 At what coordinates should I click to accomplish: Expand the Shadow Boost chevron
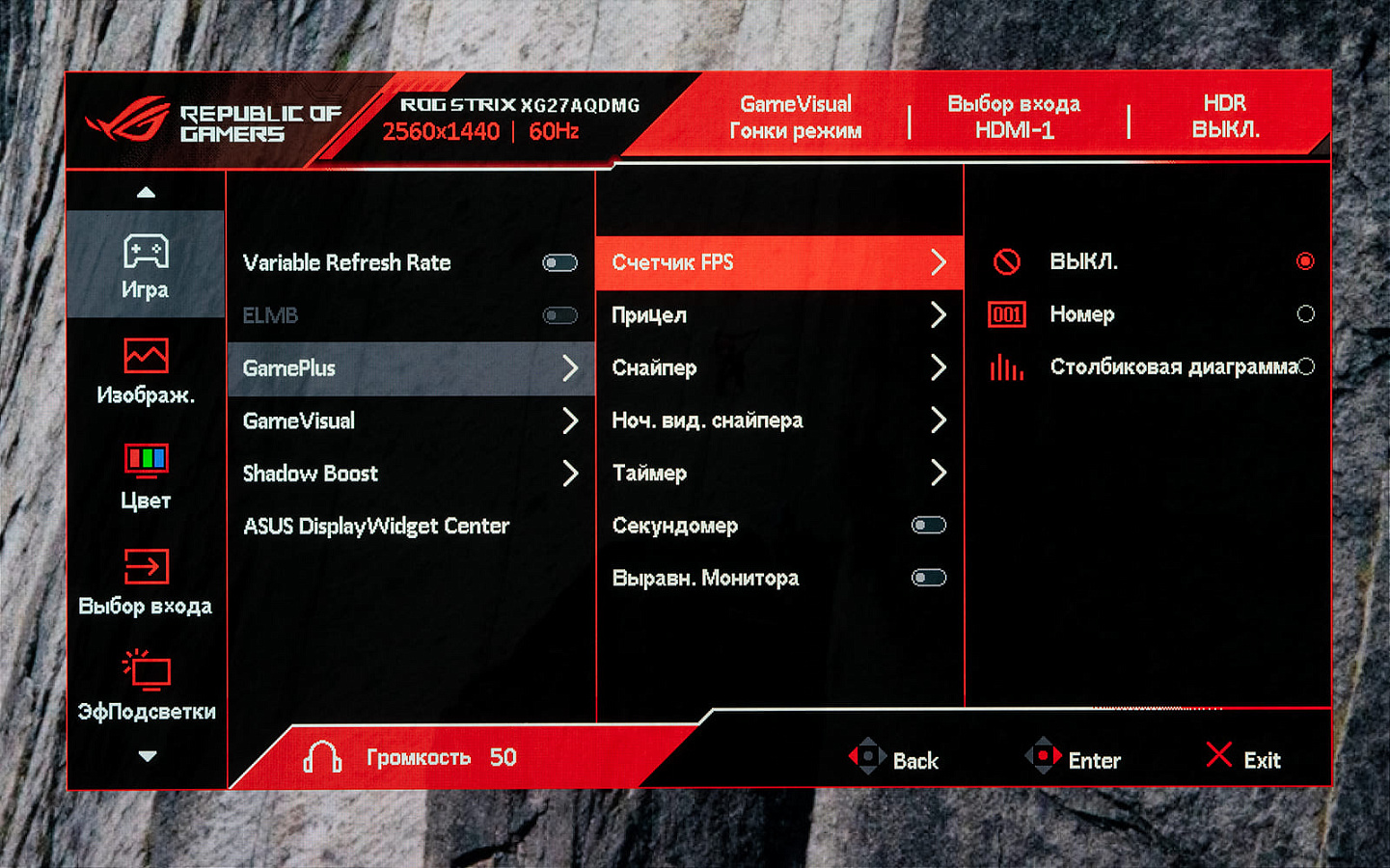click(570, 474)
